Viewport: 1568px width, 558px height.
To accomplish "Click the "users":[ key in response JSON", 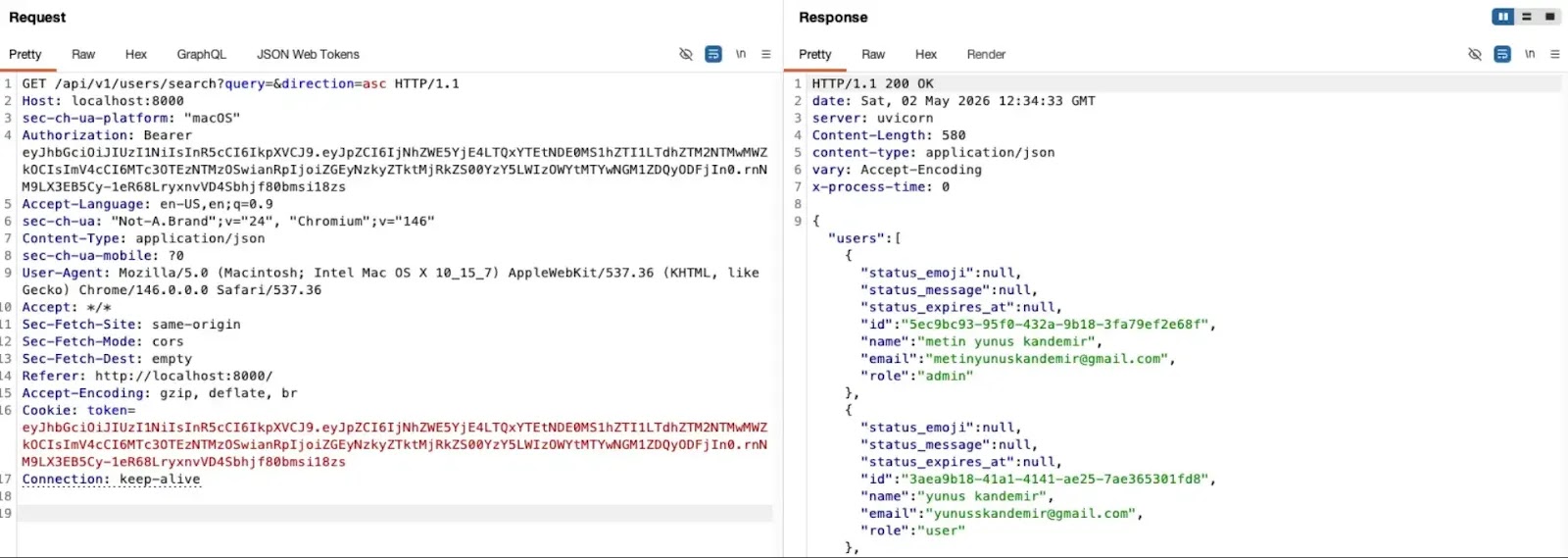I will [x=864, y=238].
